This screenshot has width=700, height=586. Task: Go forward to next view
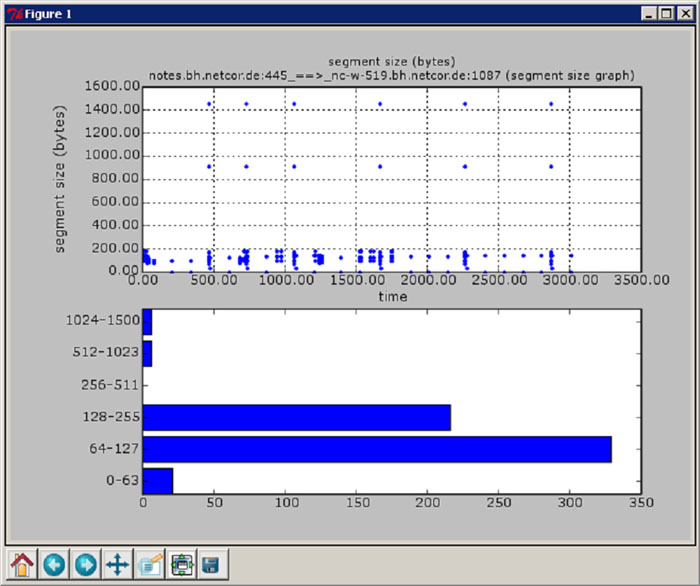coord(85,565)
